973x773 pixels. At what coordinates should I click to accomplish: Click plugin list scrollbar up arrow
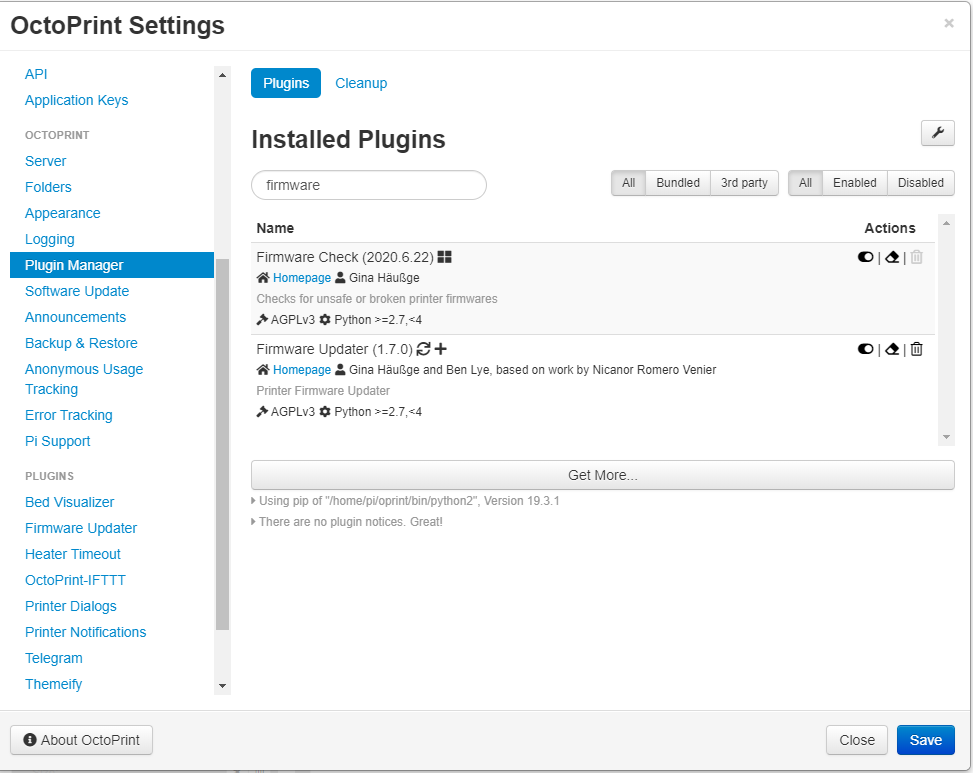coord(946,223)
